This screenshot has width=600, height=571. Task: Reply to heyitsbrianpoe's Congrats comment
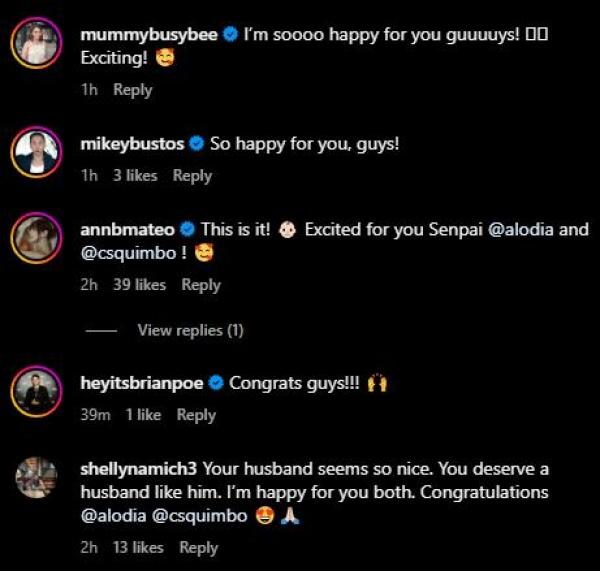coord(196,415)
